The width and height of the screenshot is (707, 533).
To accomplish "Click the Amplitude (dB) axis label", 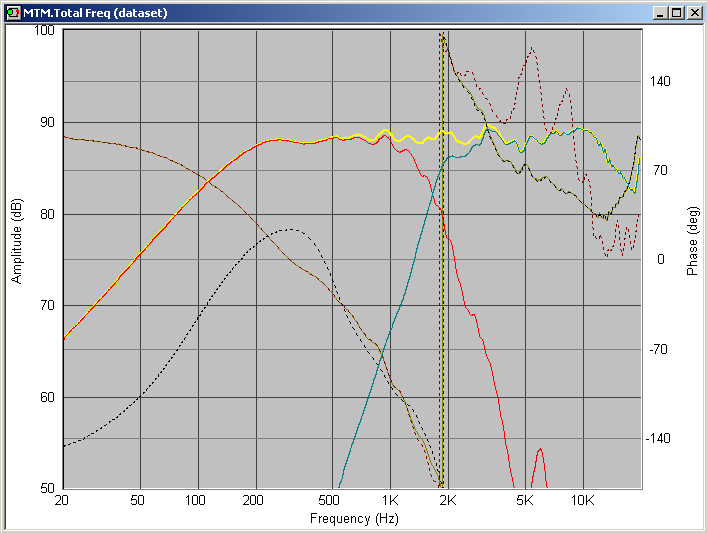I will [16, 241].
